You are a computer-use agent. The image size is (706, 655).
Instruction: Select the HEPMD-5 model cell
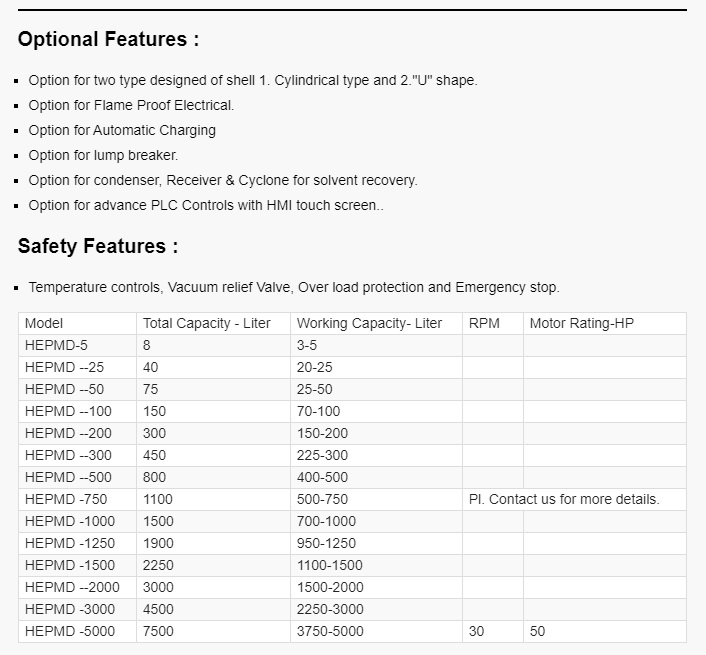click(x=56, y=346)
